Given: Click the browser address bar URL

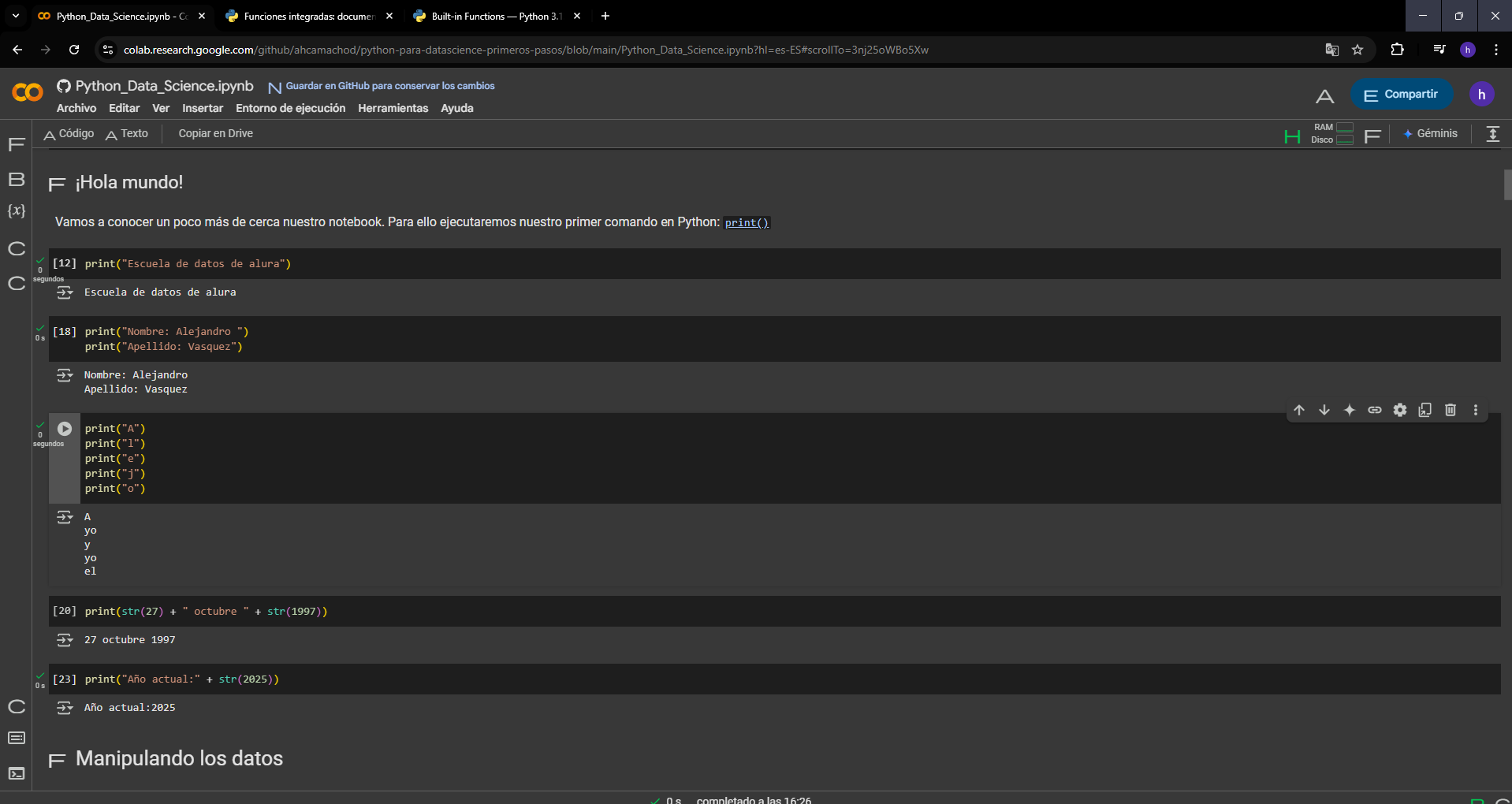Looking at the screenshot, I should (x=526, y=50).
